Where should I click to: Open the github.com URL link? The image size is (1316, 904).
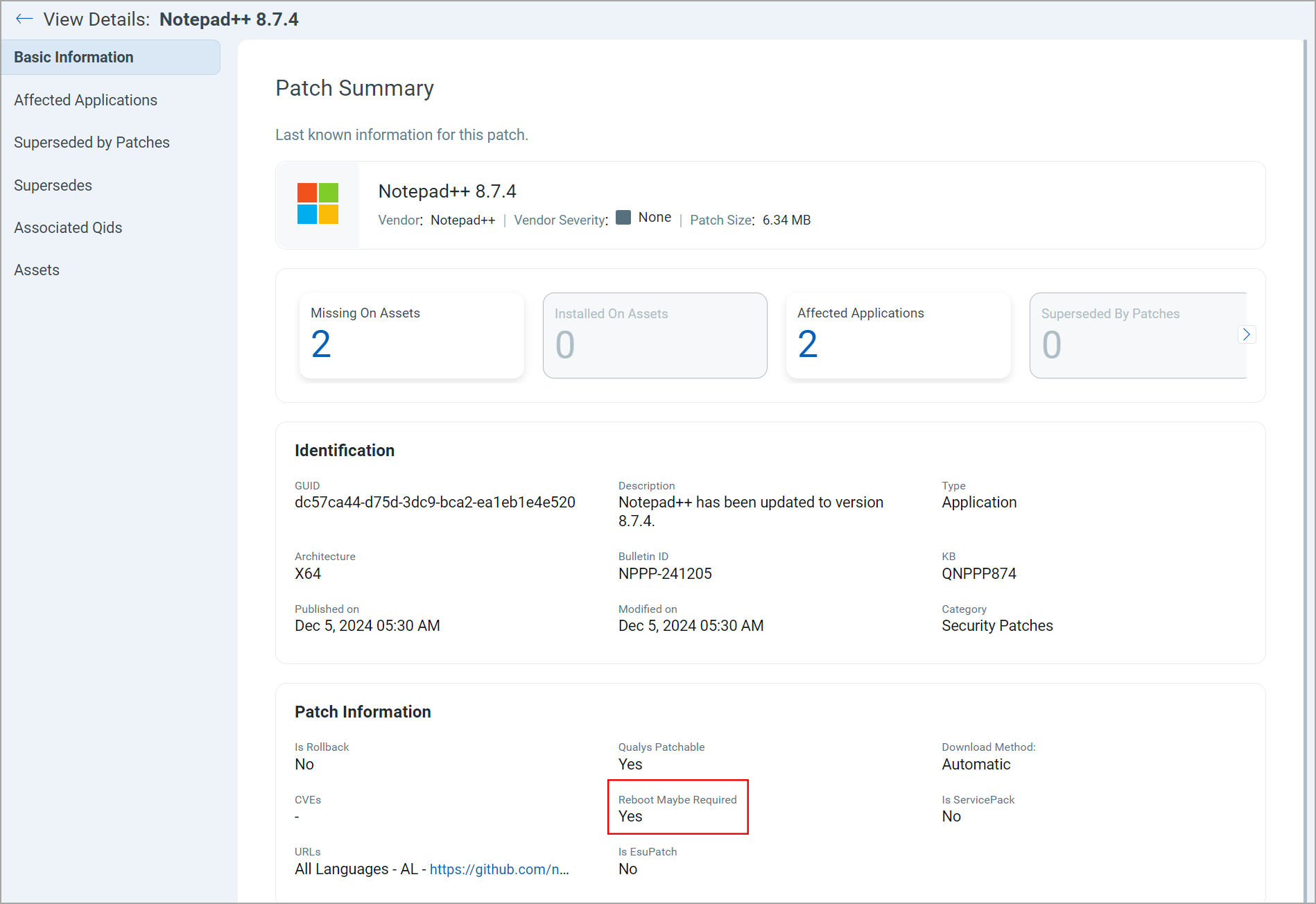point(499,869)
